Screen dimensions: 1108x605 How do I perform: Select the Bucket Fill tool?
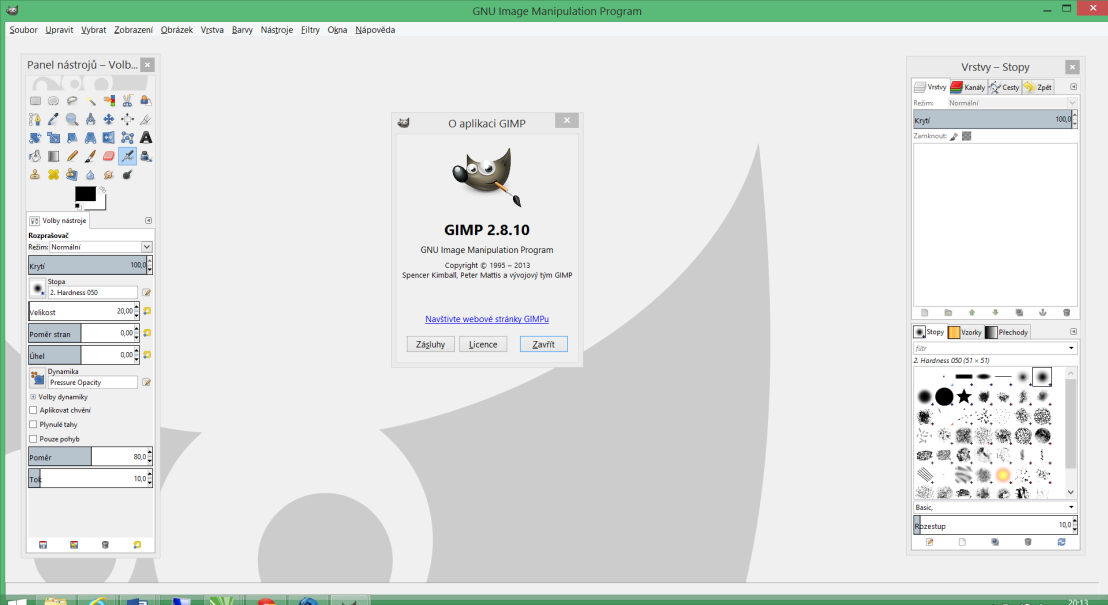click(x=35, y=155)
